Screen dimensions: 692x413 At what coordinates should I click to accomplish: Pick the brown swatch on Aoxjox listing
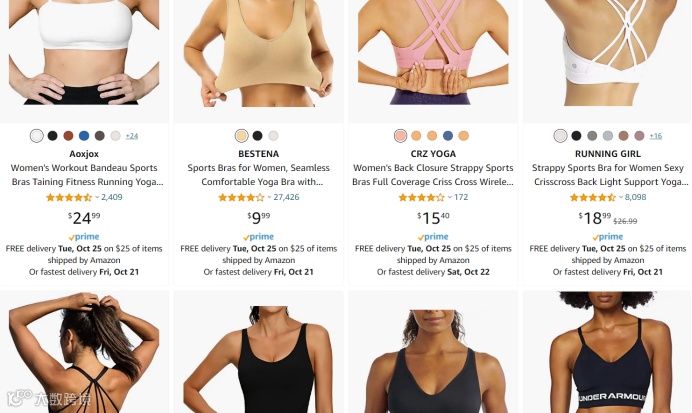[68, 136]
